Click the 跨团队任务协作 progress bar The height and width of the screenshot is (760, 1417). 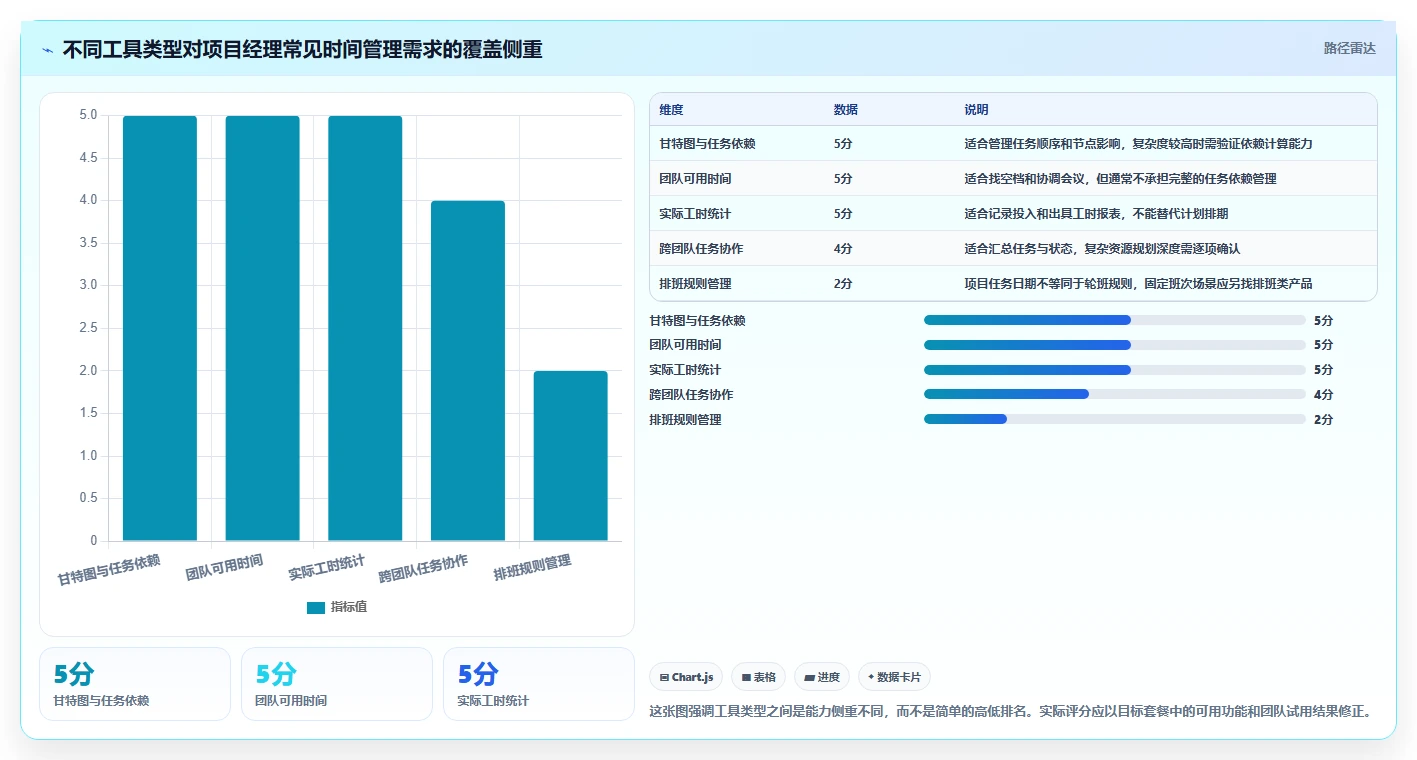pyautogui.click(x=1115, y=394)
